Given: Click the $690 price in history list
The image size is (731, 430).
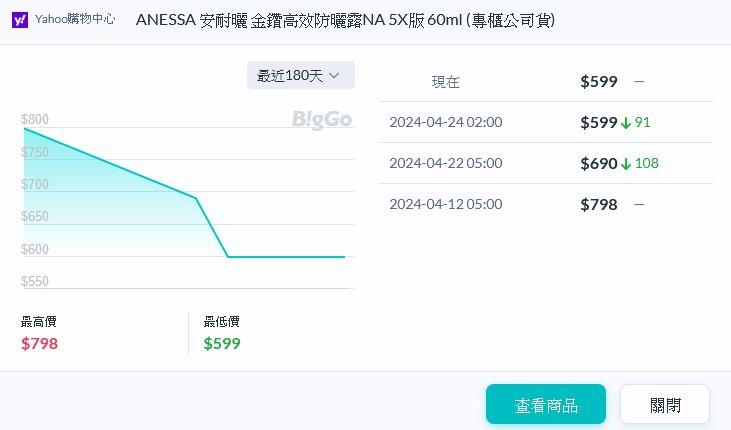Looking at the screenshot, I should pyautogui.click(x=598, y=163).
